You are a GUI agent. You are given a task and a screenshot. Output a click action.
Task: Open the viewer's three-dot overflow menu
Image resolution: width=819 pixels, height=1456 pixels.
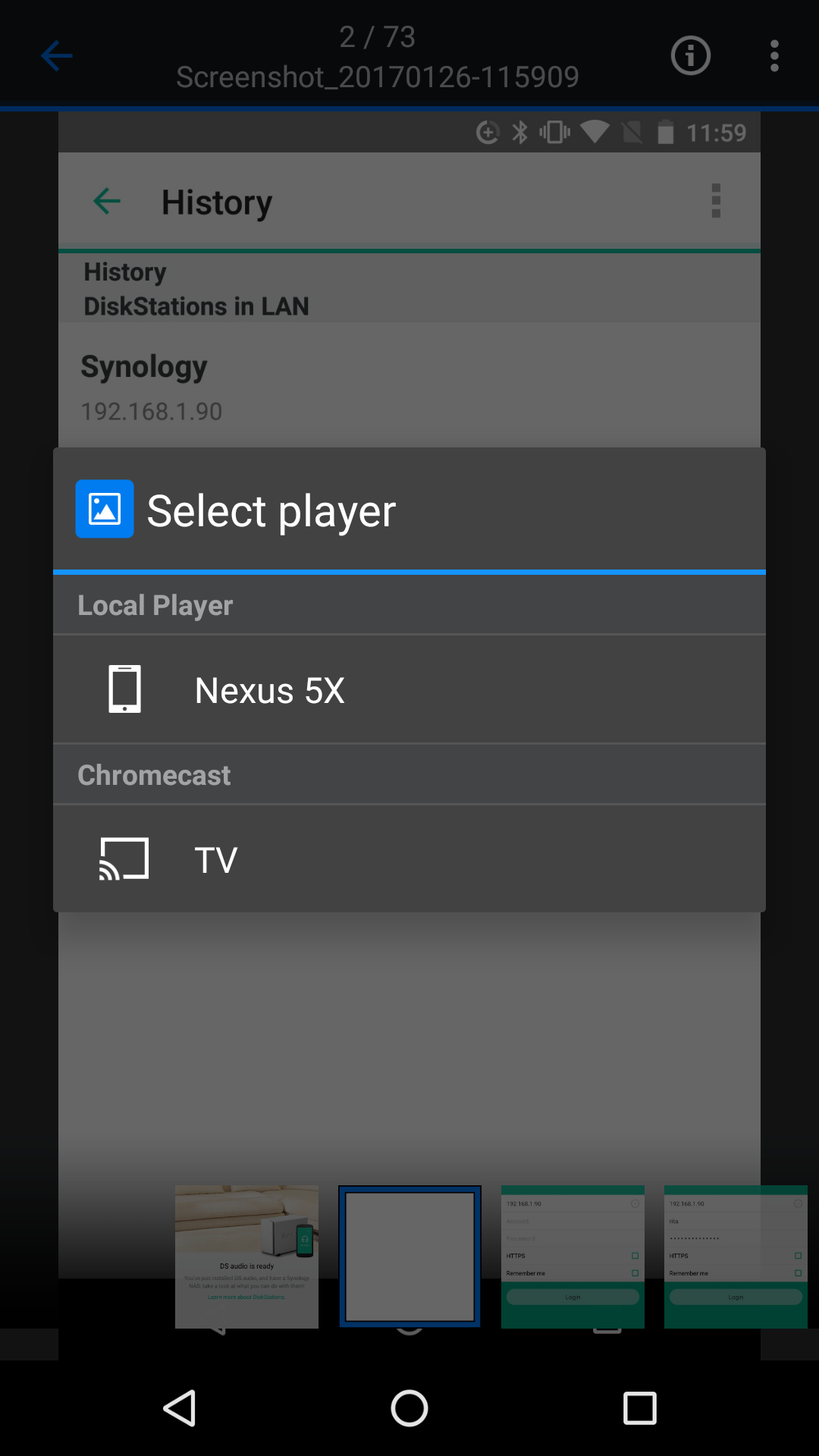(774, 55)
